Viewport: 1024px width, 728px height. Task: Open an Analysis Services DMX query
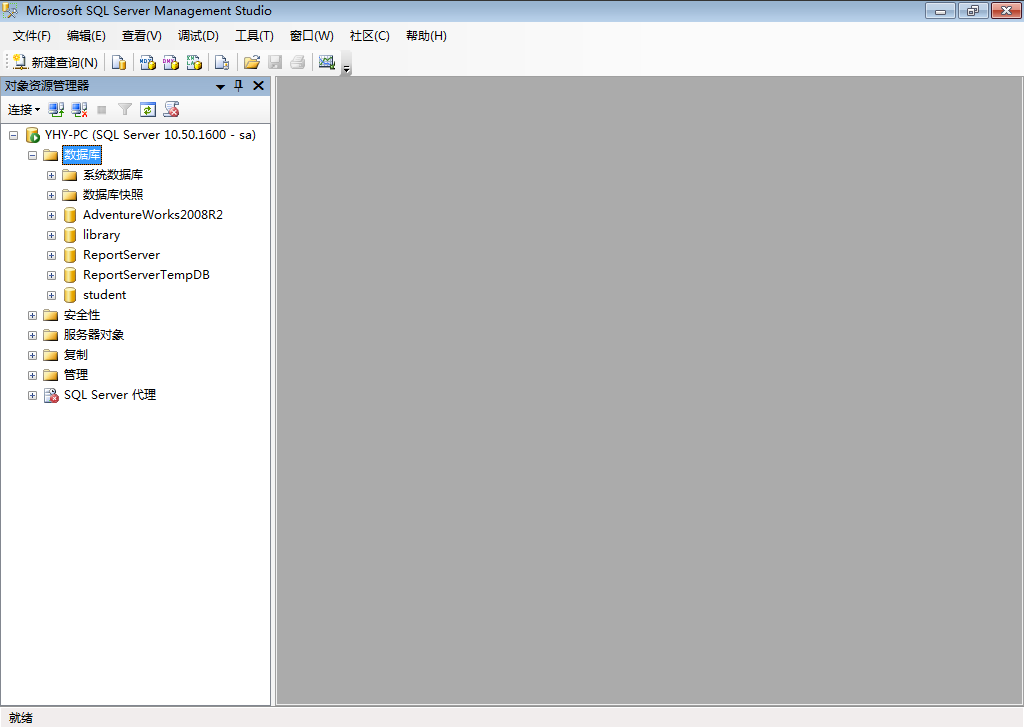pyautogui.click(x=171, y=62)
